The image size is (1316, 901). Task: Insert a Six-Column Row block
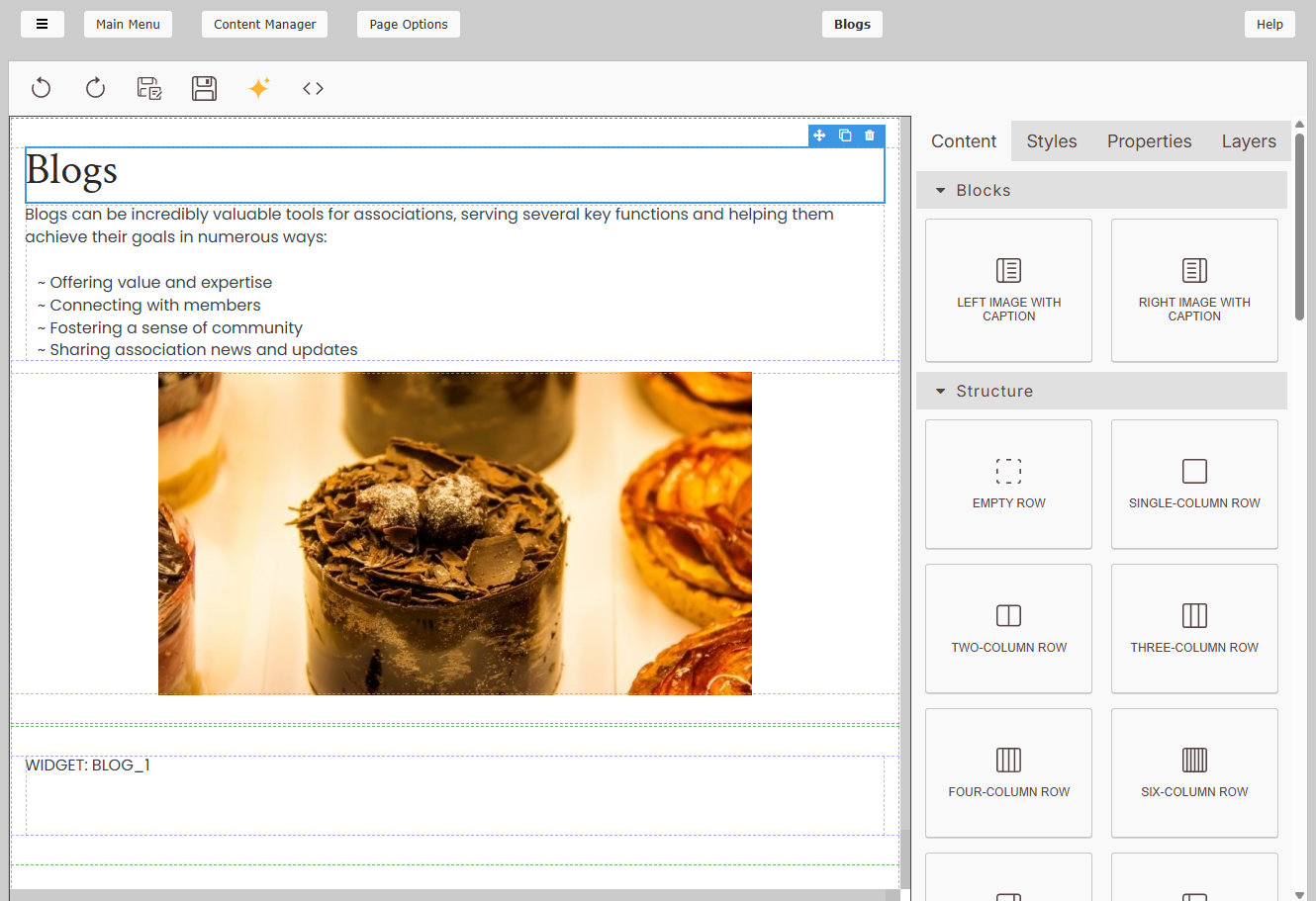[x=1194, y=772]
